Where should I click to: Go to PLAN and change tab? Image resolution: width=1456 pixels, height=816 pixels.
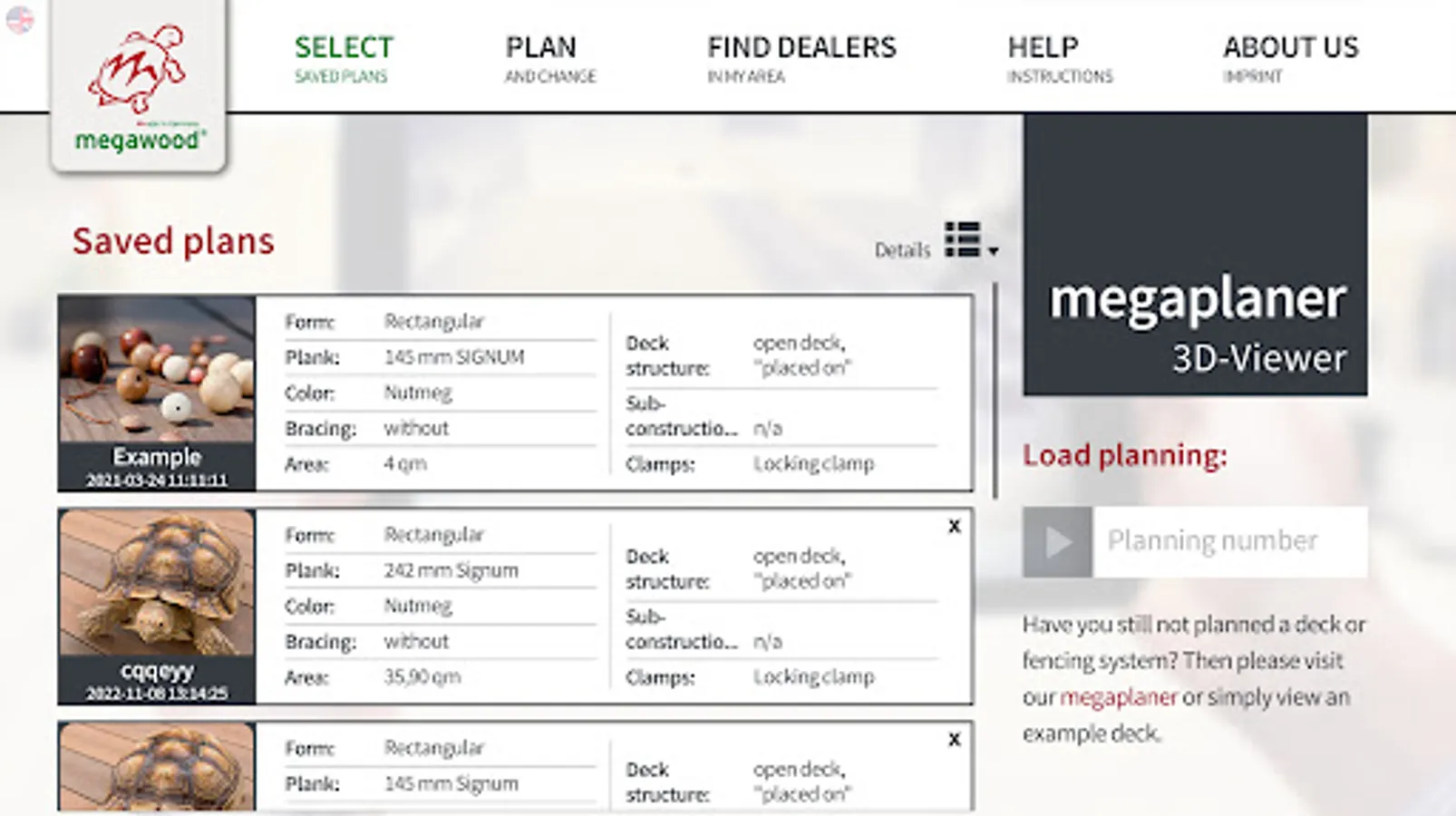[550, 59]
